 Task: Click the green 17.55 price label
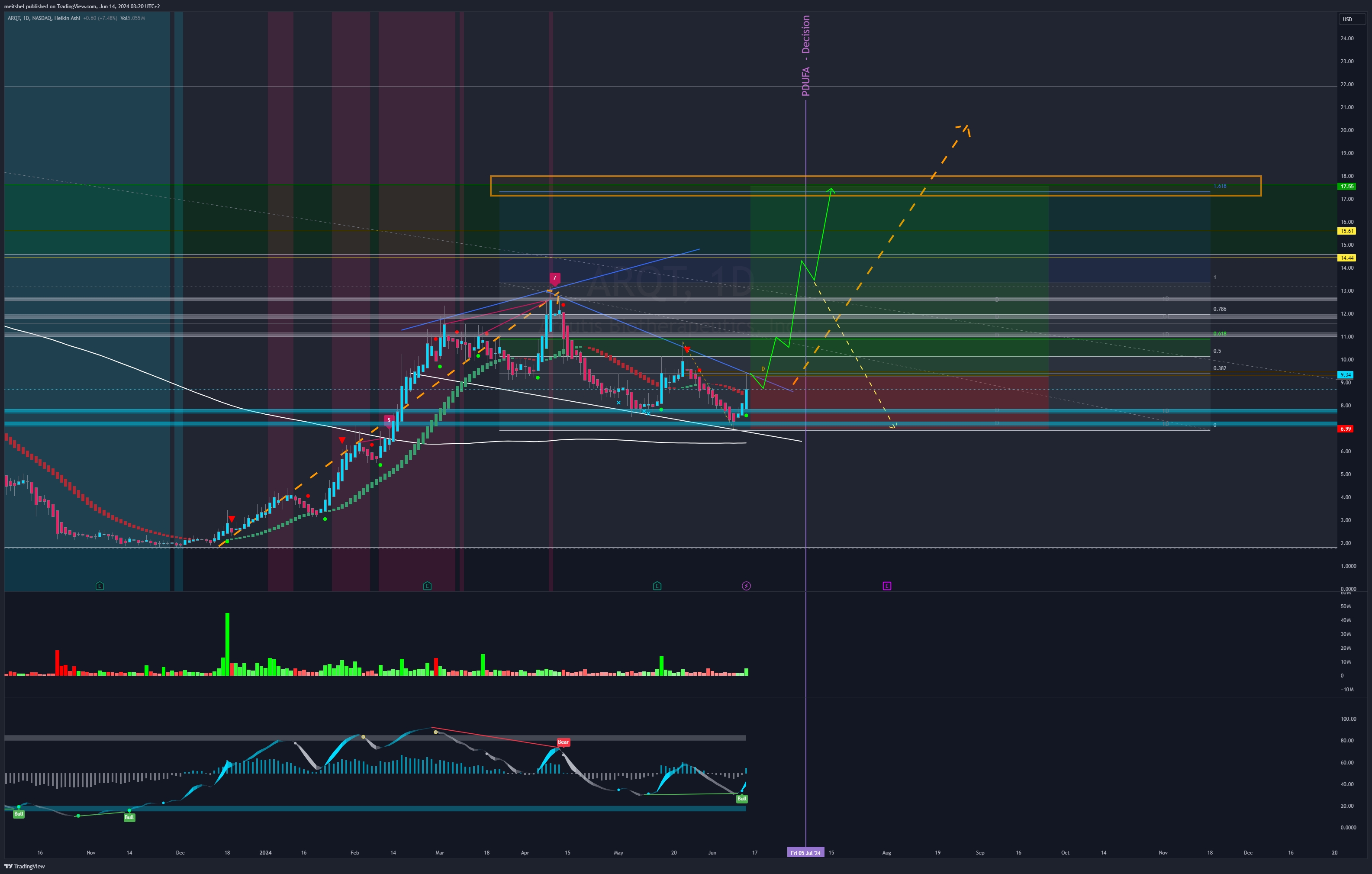(x=1347, y=186)
